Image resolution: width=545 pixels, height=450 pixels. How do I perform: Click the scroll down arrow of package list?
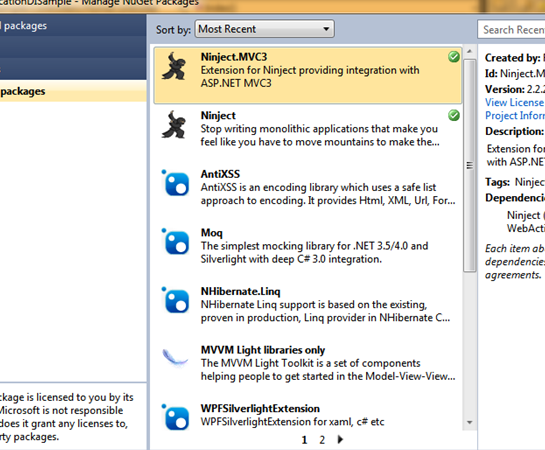tap(470, 423)
